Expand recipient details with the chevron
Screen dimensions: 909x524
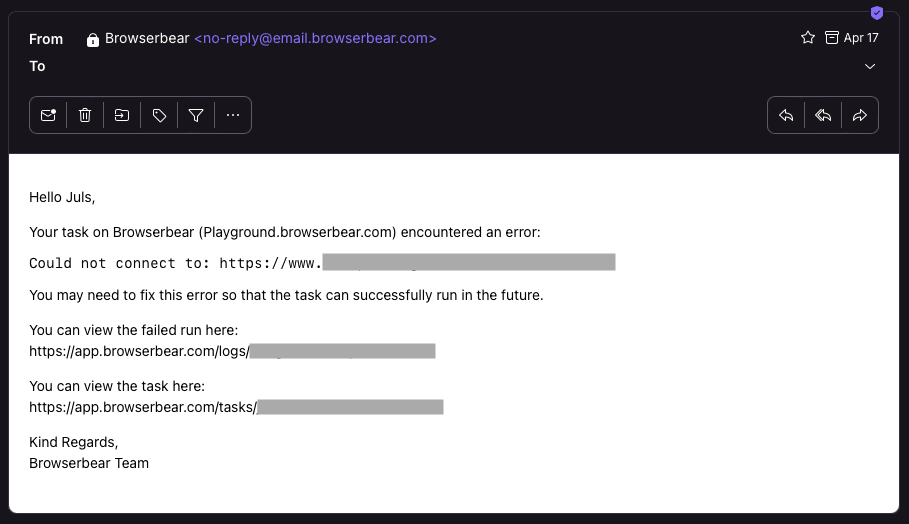[x=870, y=67]
